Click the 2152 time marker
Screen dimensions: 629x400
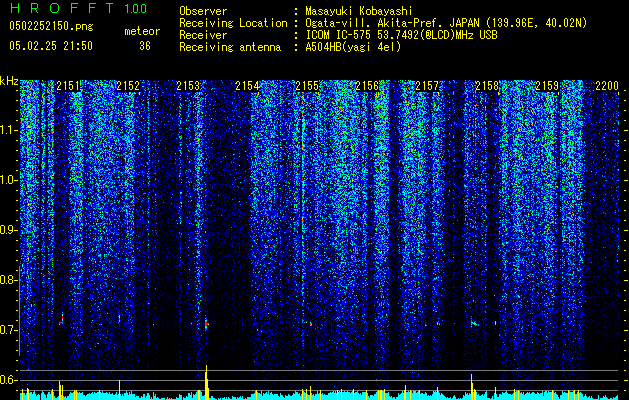[128, 86]
